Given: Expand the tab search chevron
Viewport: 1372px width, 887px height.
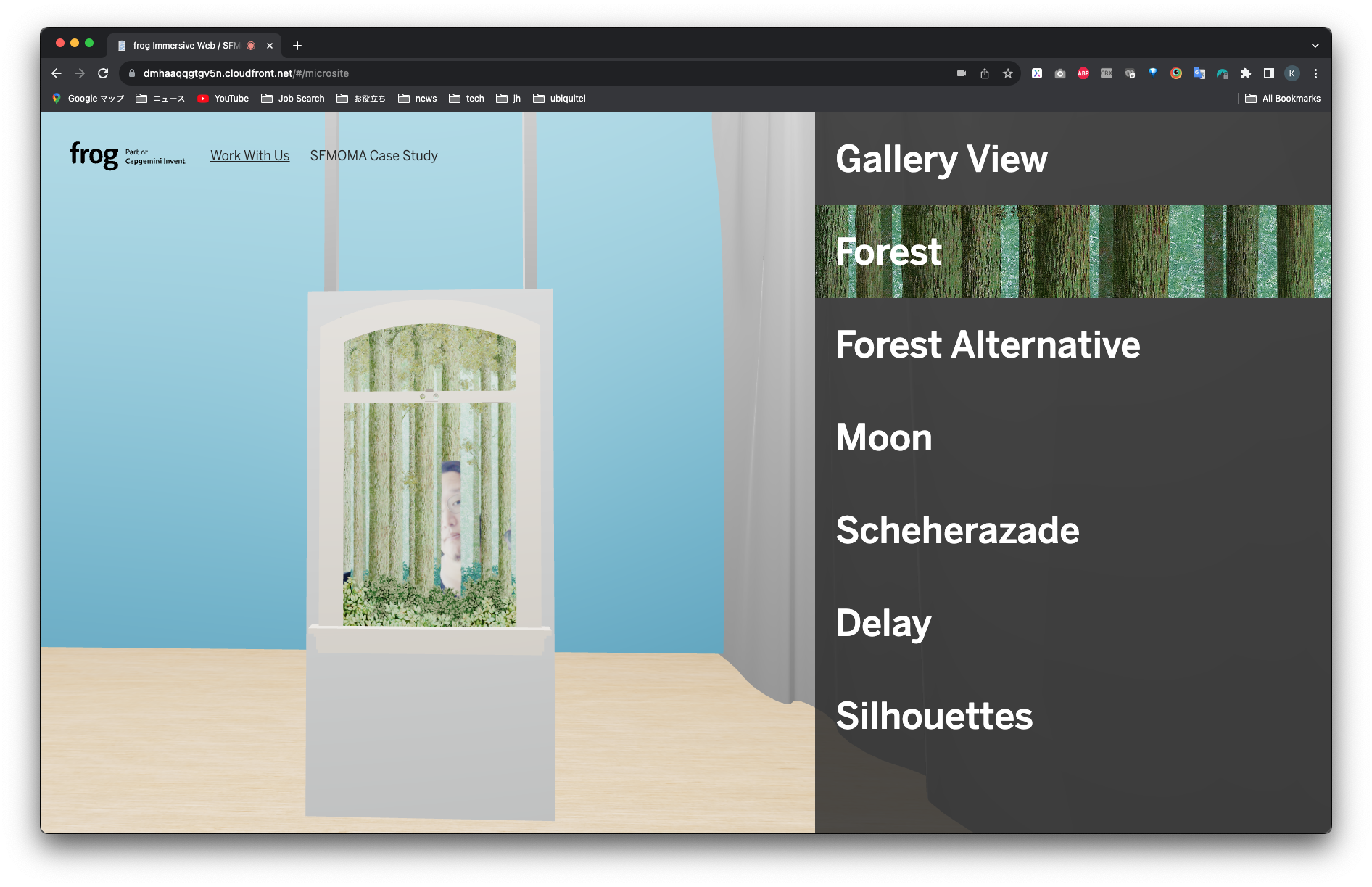Looking at the screenshot, I should 1315,46.
